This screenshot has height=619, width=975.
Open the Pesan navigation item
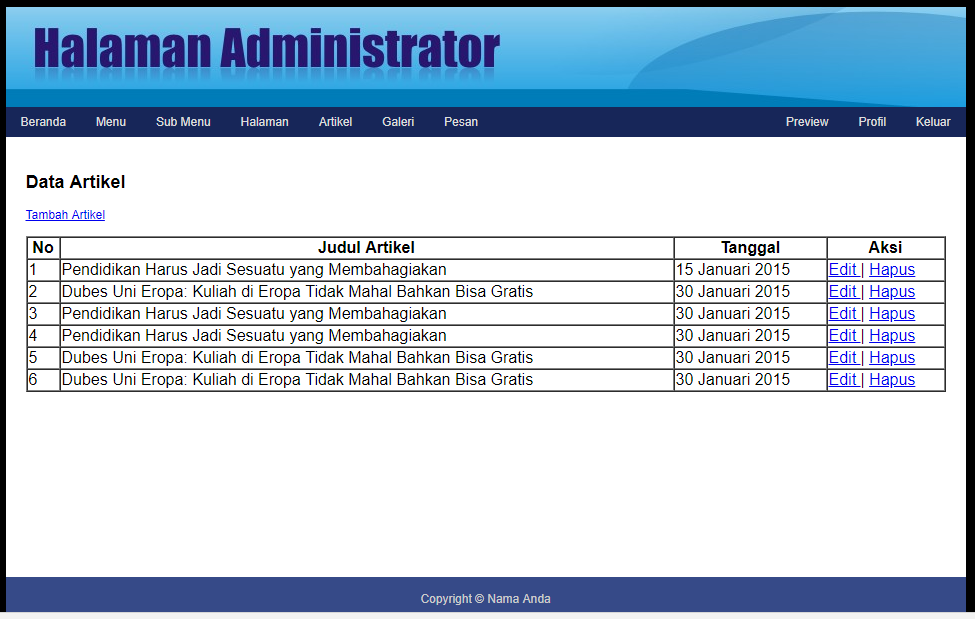461,122
